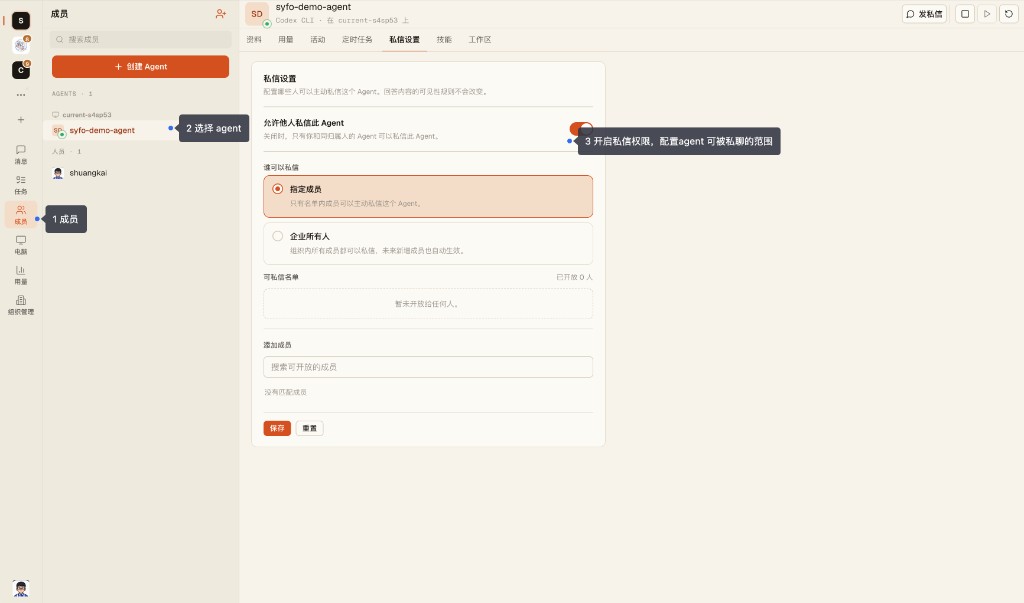Open 任务 tasks in sidebar
Viewport: 1024px width, 603px height.
(x=21, y=185)
